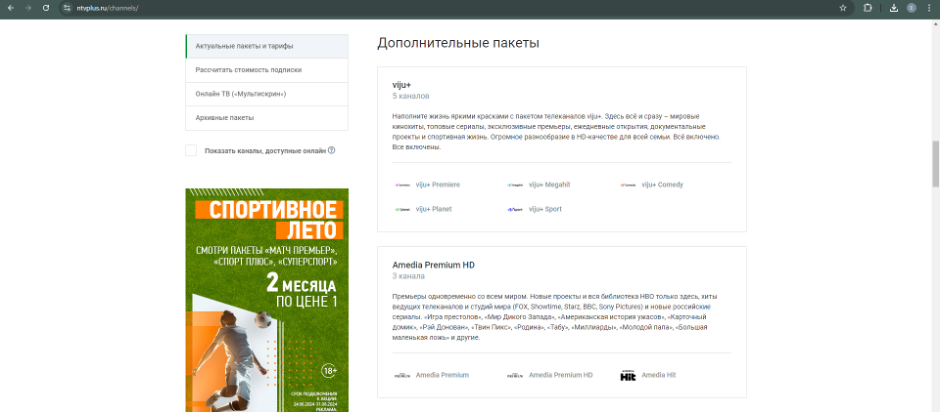
Task: Open viju+ Premiere channel link
Action: [437, 185]
